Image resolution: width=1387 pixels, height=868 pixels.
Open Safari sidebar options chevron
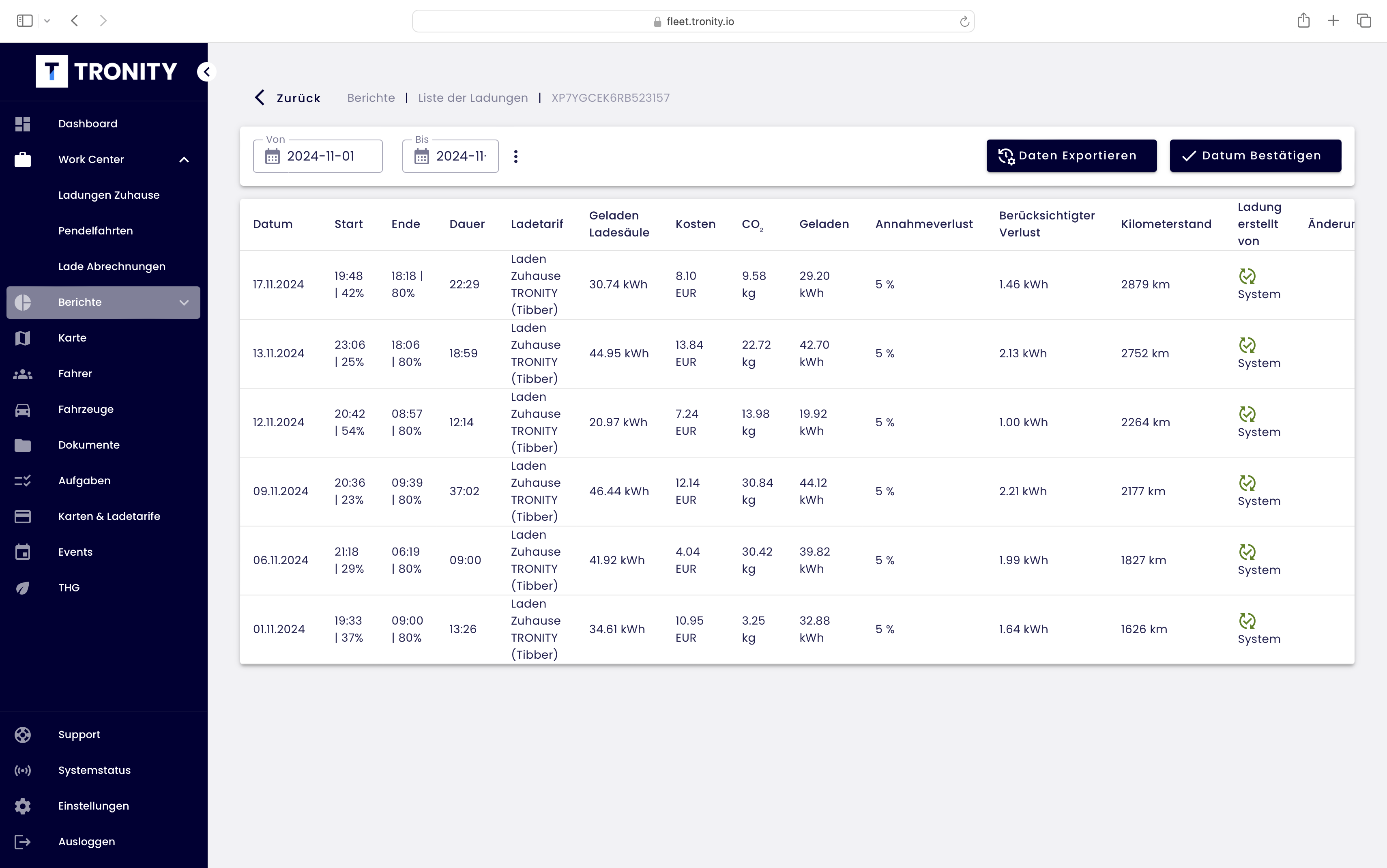pyautogui.click(x=47, y=21)
